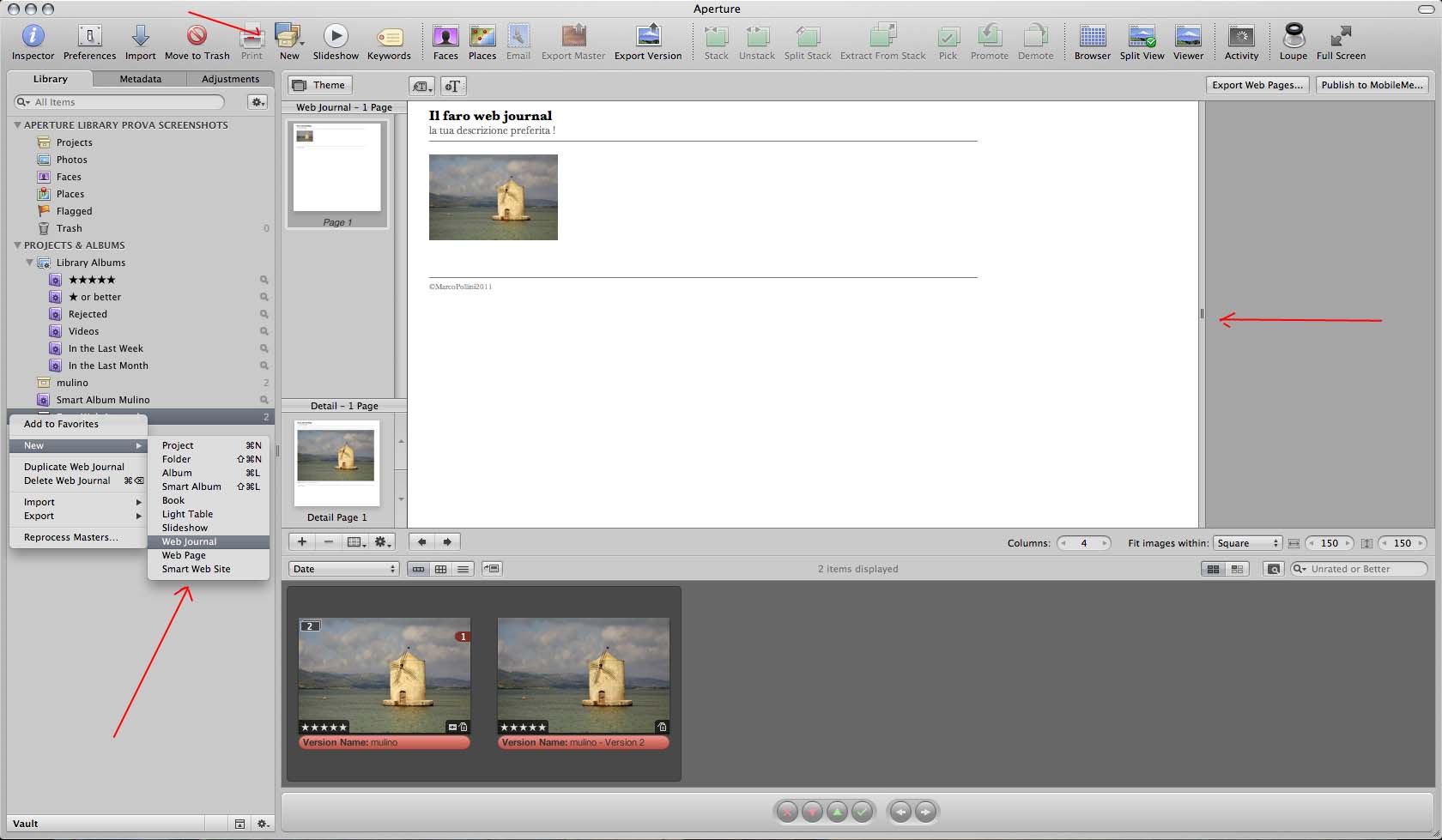This screenshot has width=1442, height=840.
Task: Select Add to Favorites menu item
Action: (78, 424)
